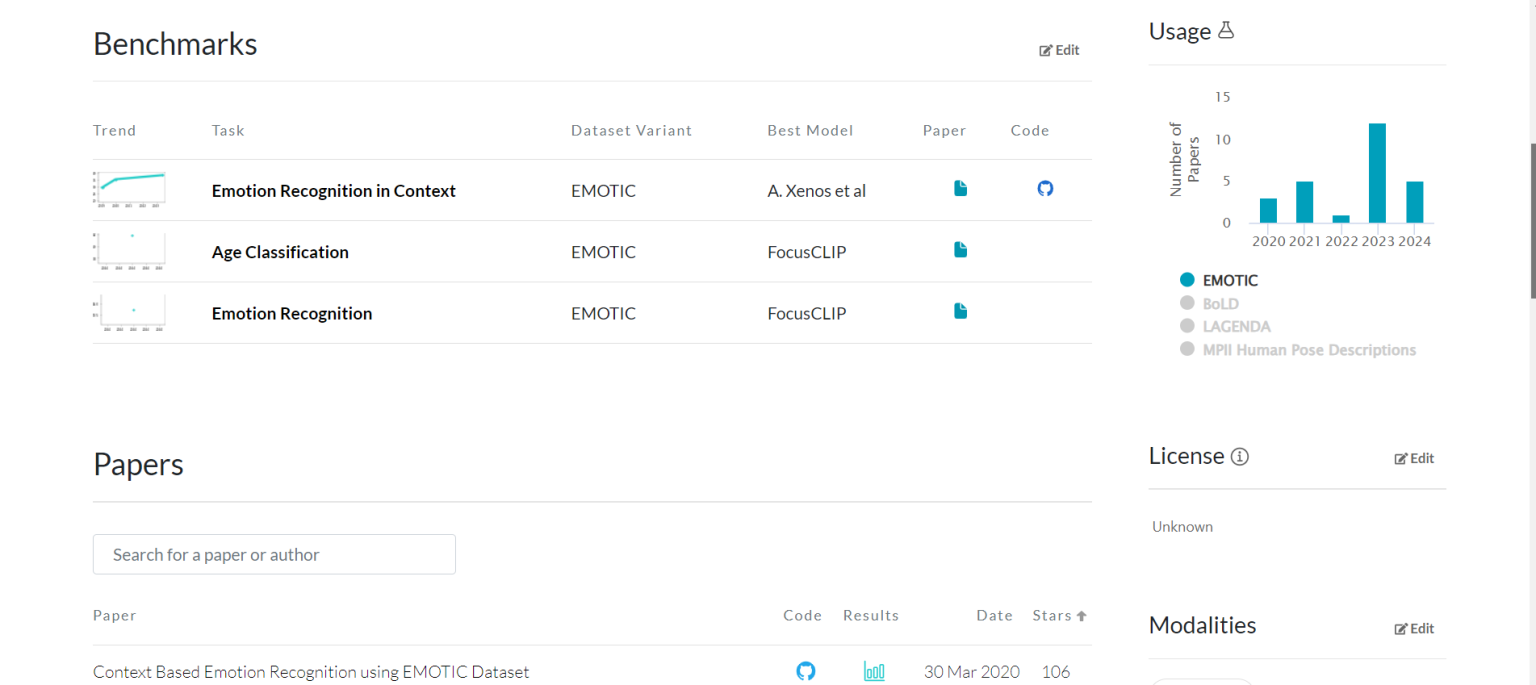Select the Benchmarks section heading

point(175,44)
